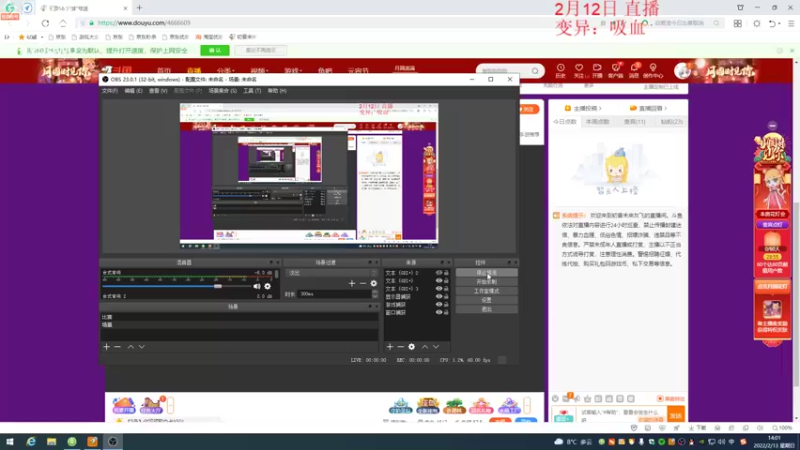
Task: Select the 比赛 scene in the list
Action: (x=239, y=317)
